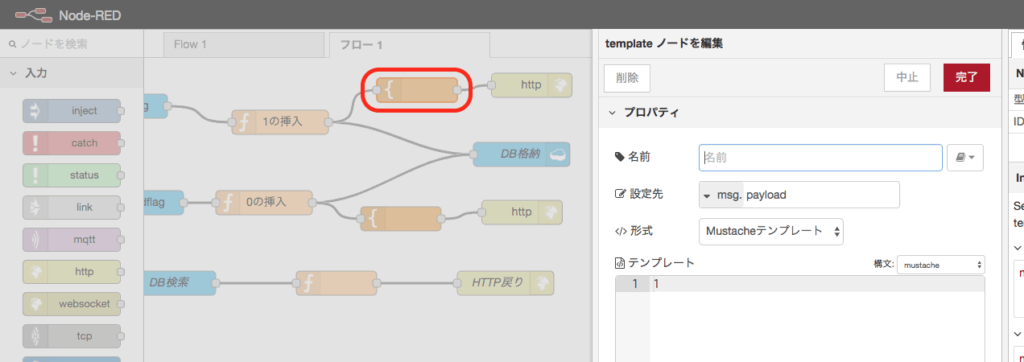1024x362 pixels.
Task: Open the book icon dropdown beside 名前
Action: [x=965, y=157]
